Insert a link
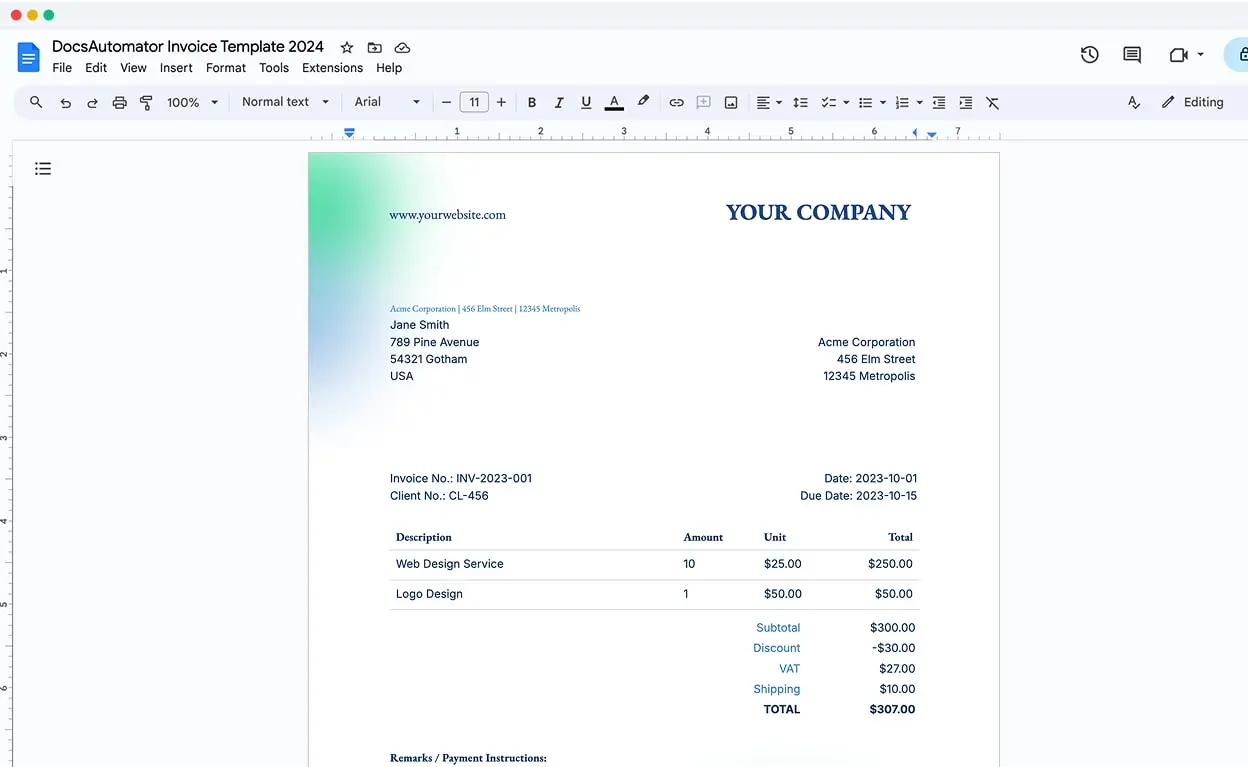The height and width of the screenshot is (767, 1248). (676, 102)
